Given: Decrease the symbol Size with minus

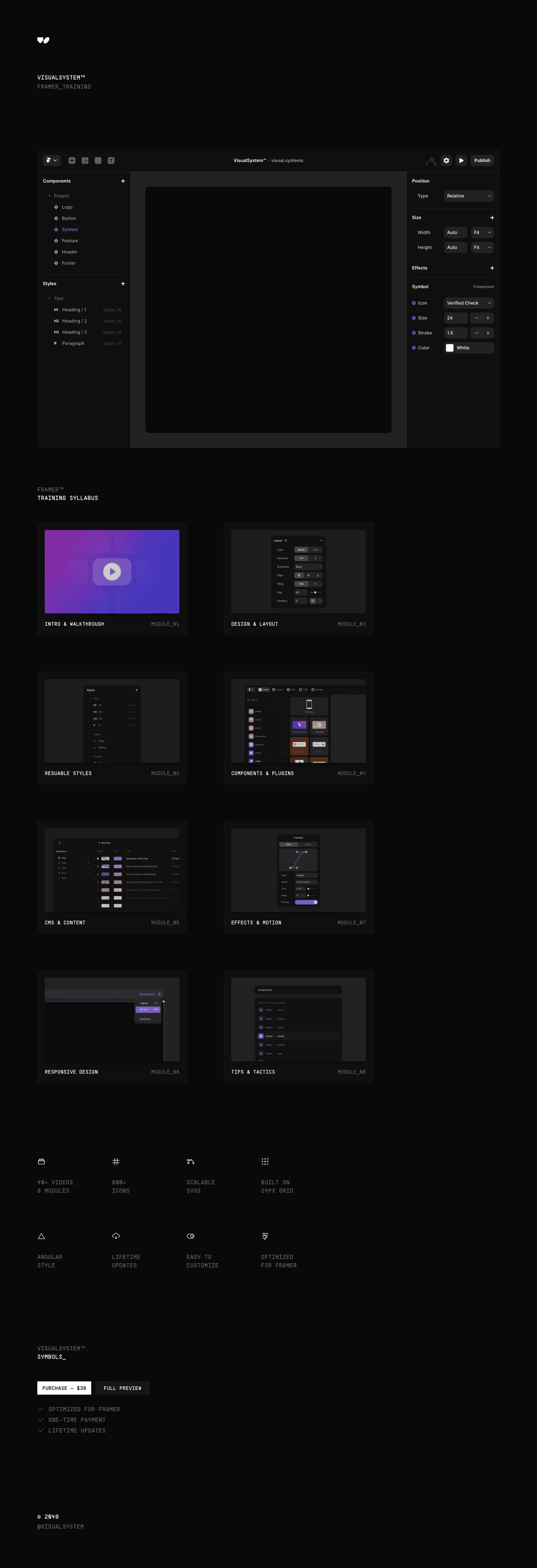Looking at the screenshot, I should [476, 318].
